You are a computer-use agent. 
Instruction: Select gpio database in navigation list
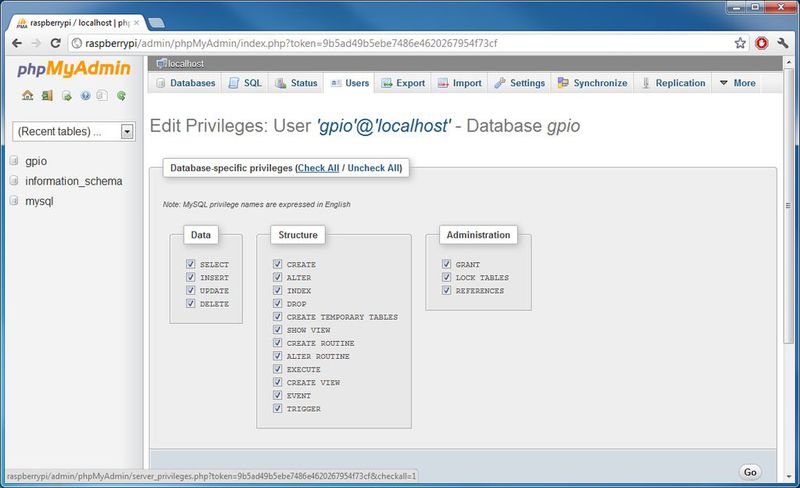coord(36,161)
